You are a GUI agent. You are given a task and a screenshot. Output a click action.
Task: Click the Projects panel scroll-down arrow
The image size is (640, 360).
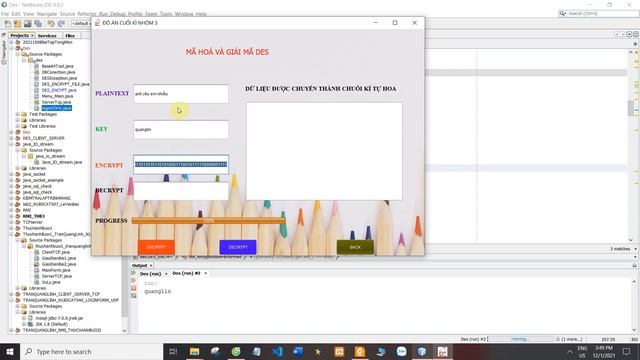[124, 331]
